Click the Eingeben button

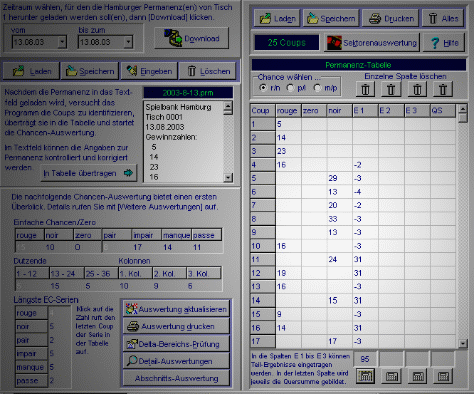pos(149,71)
